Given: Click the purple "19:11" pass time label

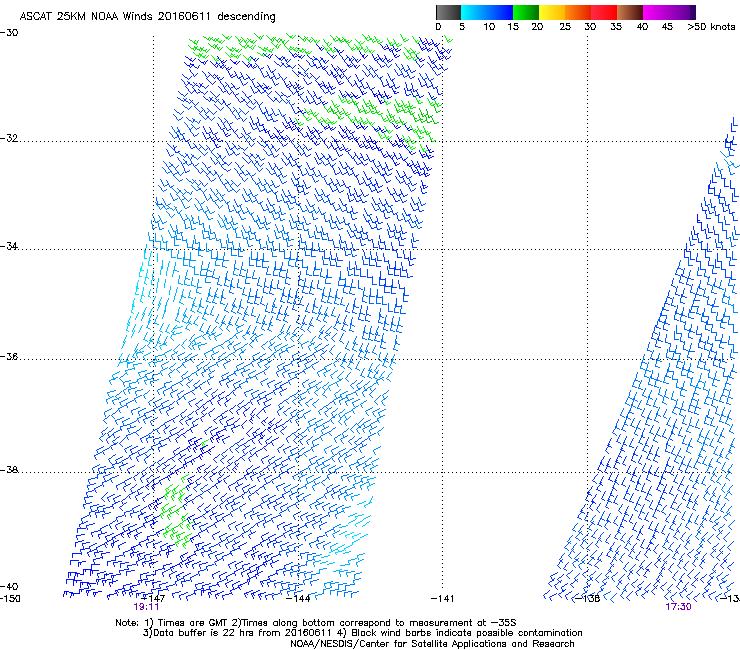Looking at the screenshot, I should [146, 607].
